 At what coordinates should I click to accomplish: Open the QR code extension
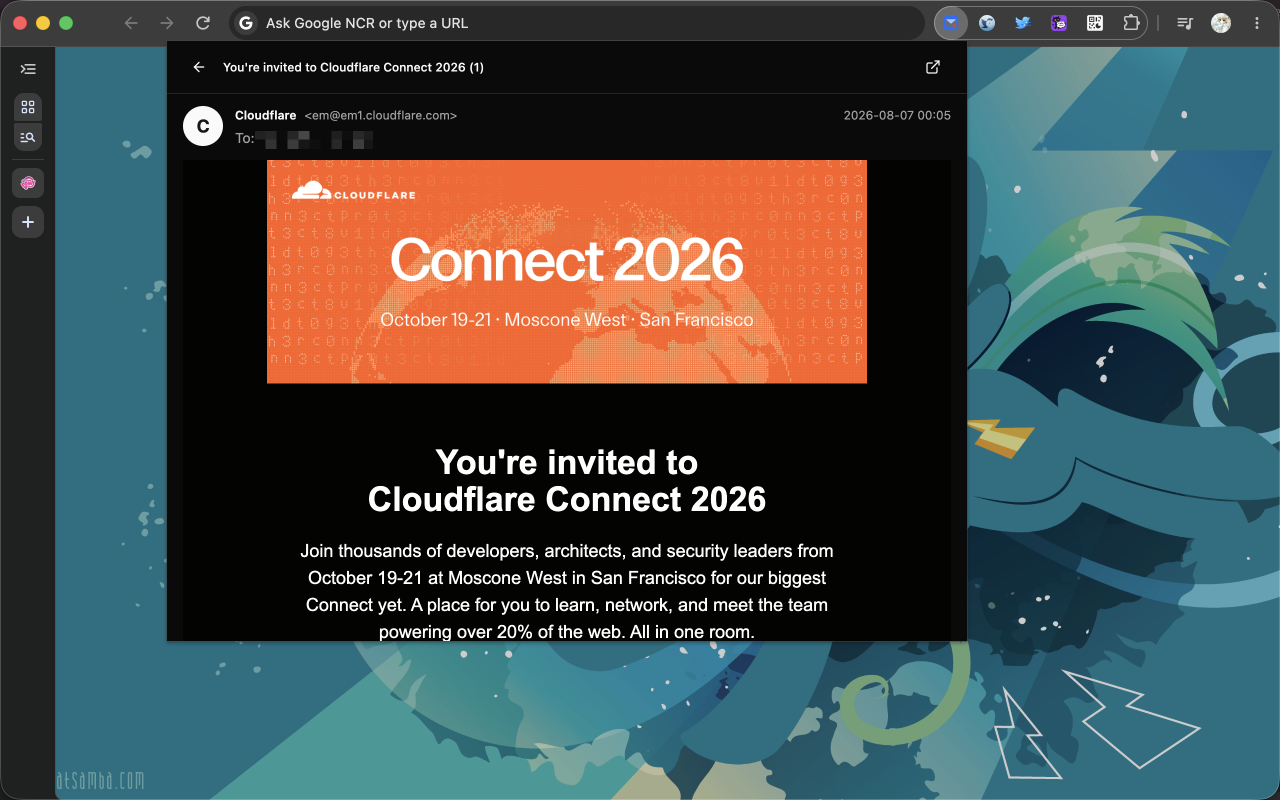click(x=1095, y=23)
